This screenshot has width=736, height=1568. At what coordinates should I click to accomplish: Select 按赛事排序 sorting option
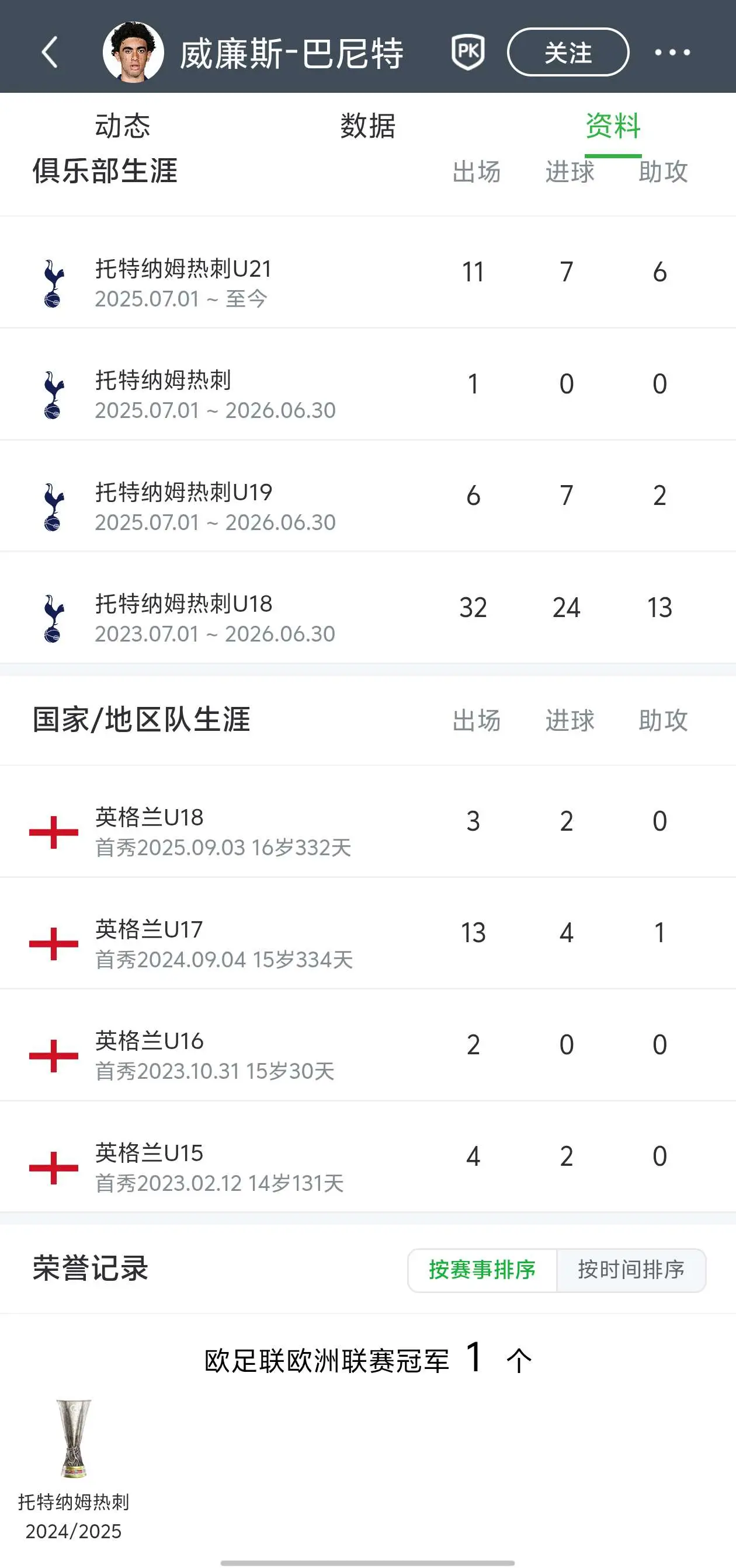pos(482,1270)
